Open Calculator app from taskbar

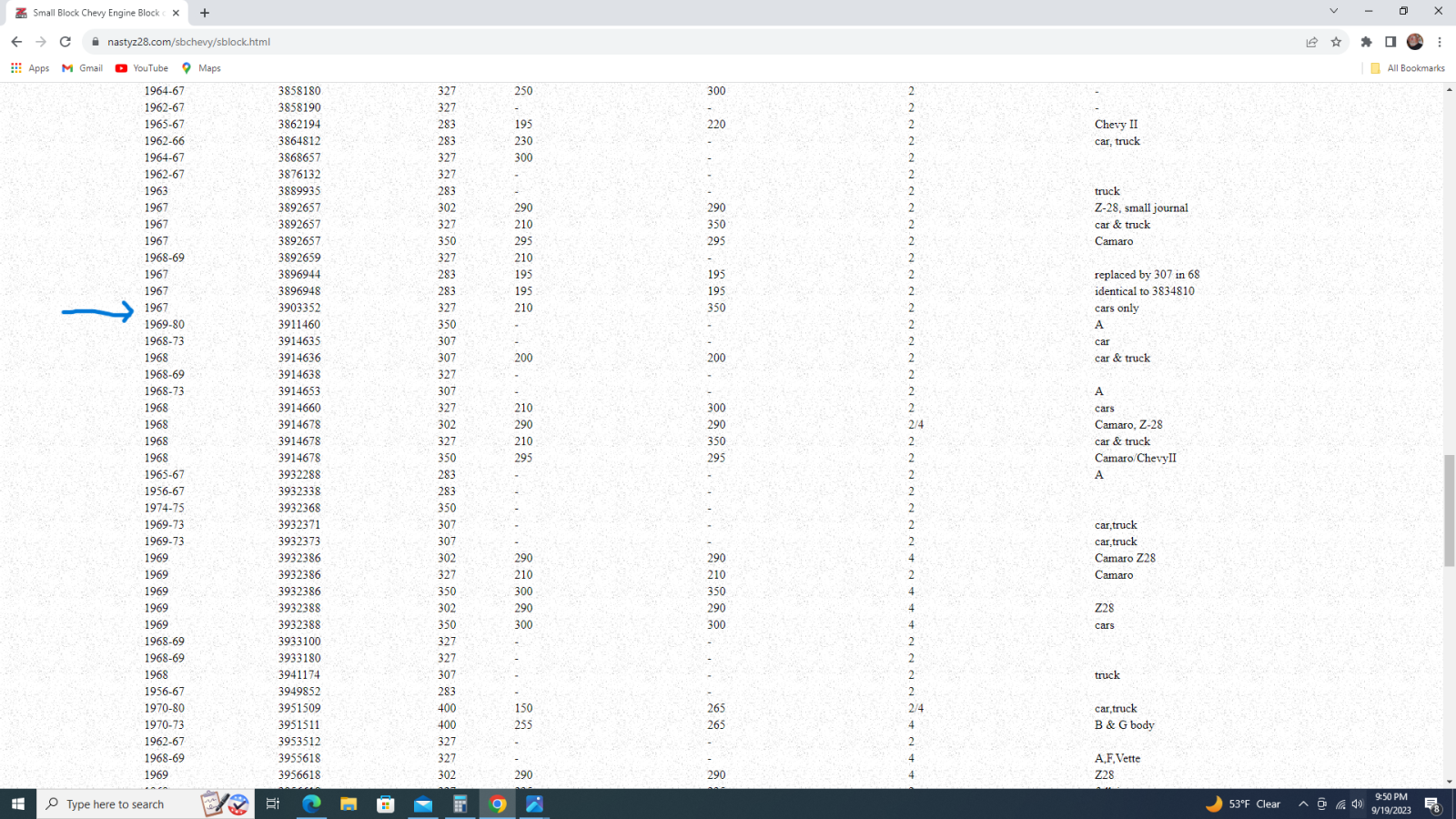pyautogui.click(x=460, y=804)
